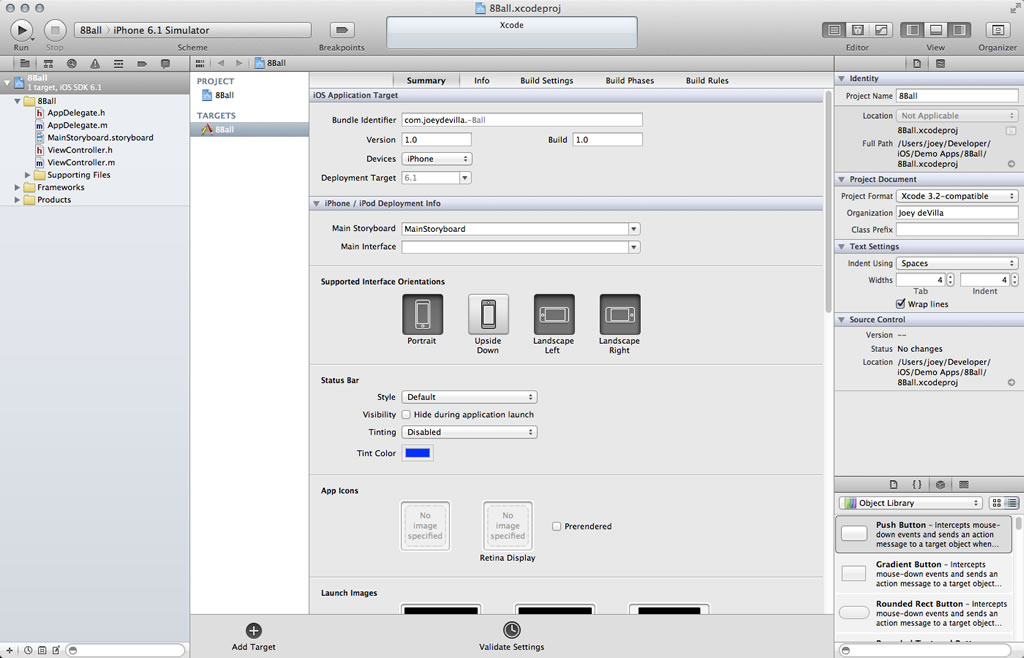Viewport: 1024px width, 658px height.
Task: Switch library to list view
Action: tap(1012, 503)
